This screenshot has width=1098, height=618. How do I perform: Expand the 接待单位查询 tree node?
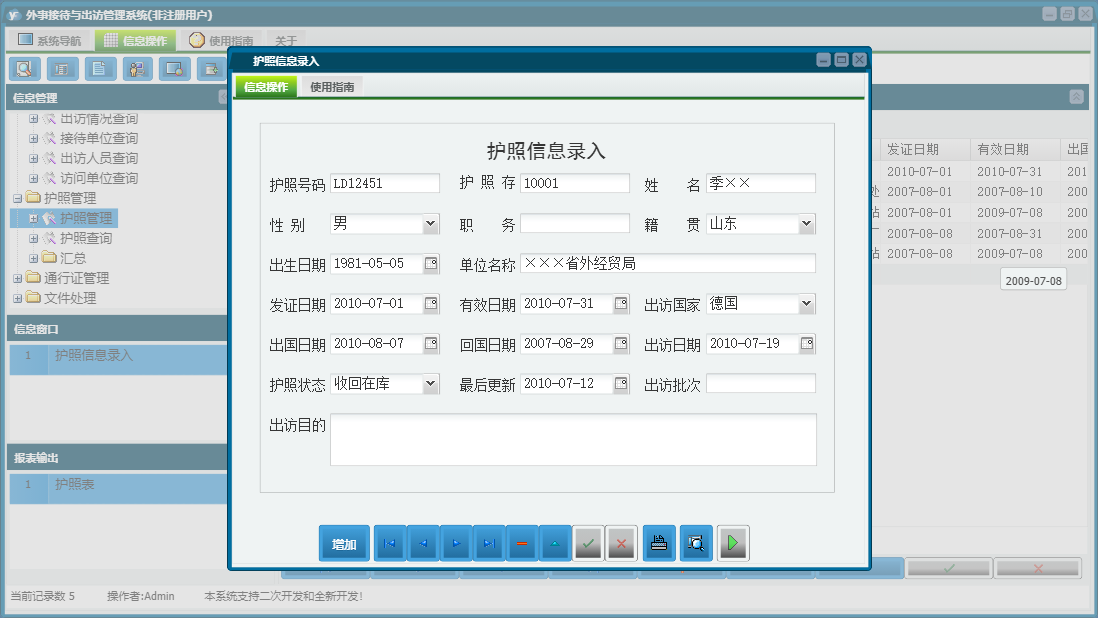point(33,139)
